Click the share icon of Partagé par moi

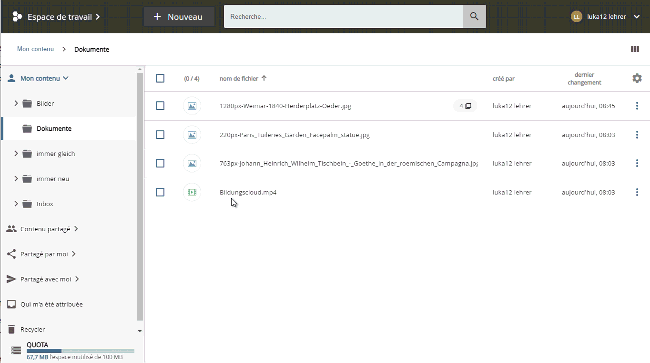tap(11, 254)
